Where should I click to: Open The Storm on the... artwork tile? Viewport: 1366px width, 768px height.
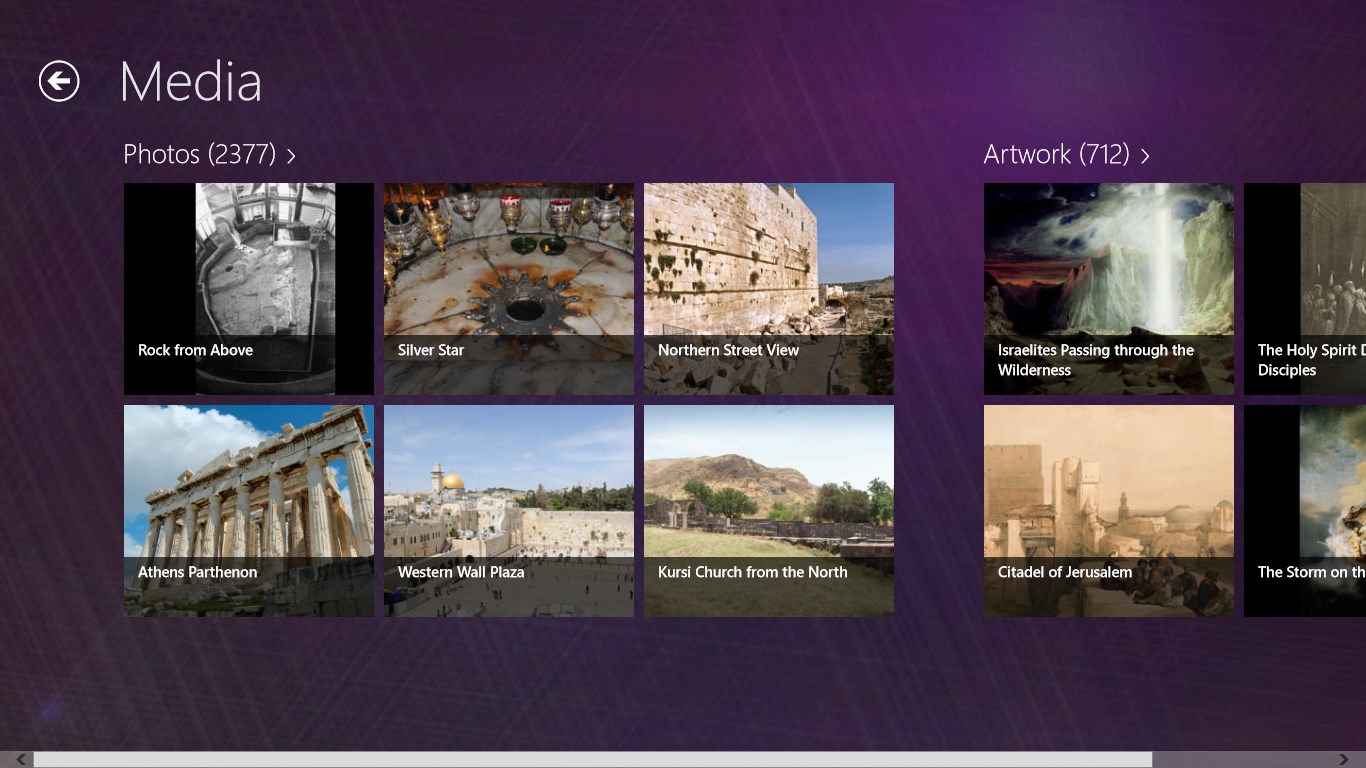click(1305, 511)
